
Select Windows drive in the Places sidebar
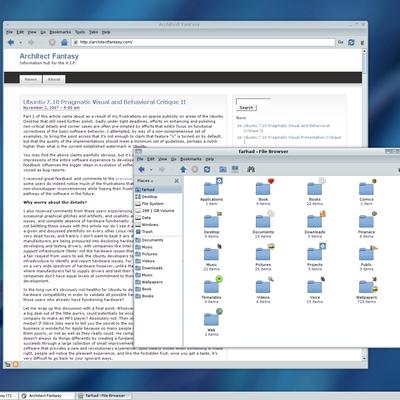[159, 225]
